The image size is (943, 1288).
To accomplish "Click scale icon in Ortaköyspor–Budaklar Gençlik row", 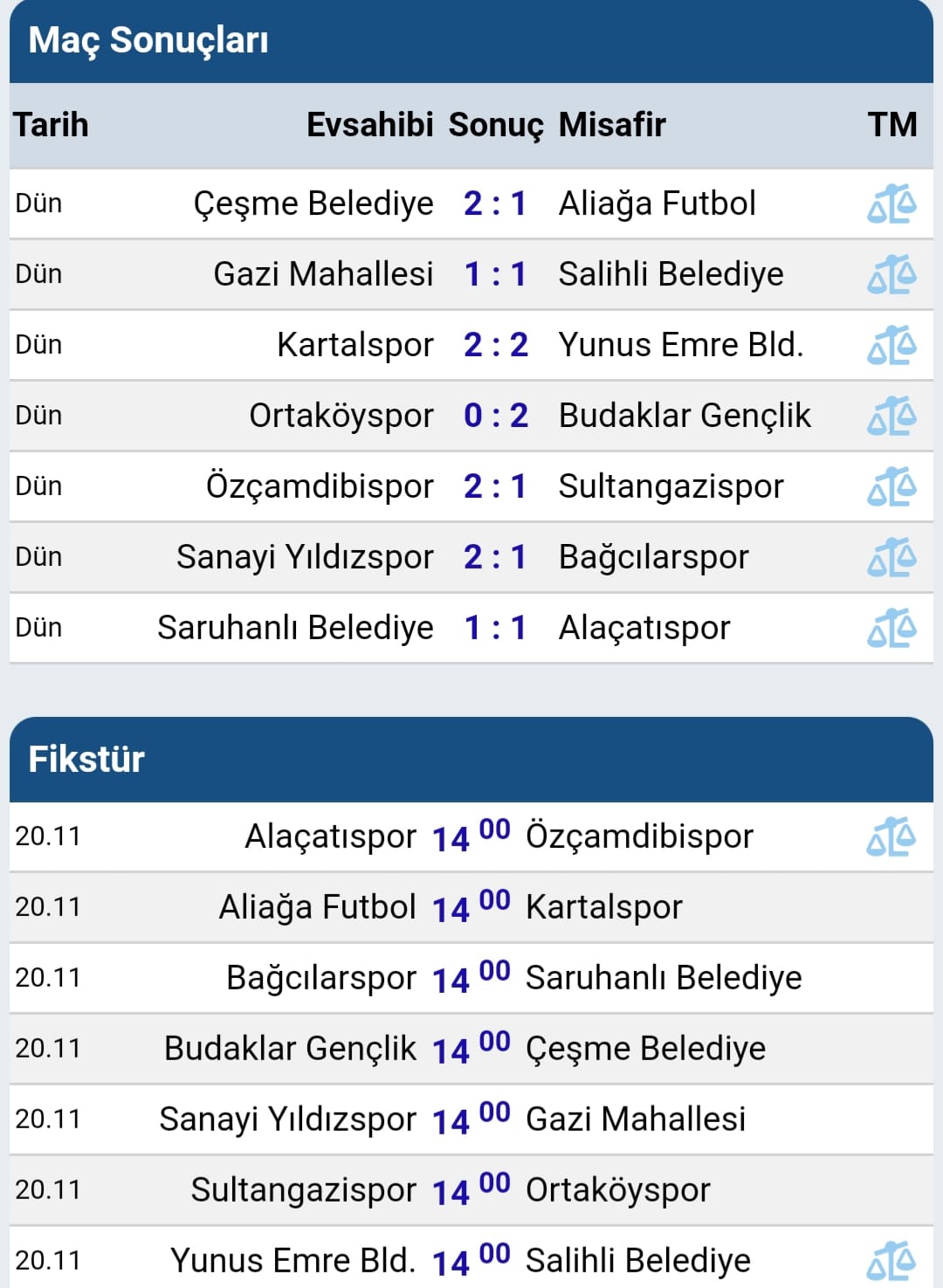I will coord(891,417).
